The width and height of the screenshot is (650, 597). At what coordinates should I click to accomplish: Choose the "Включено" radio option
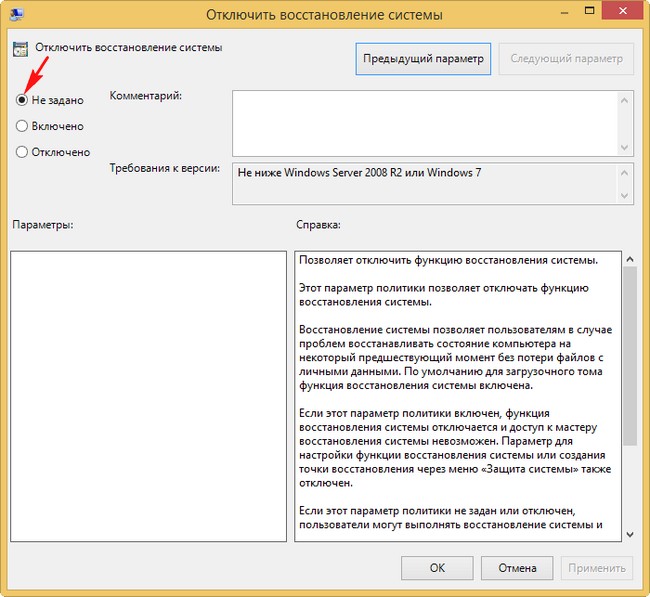[22, 126]
